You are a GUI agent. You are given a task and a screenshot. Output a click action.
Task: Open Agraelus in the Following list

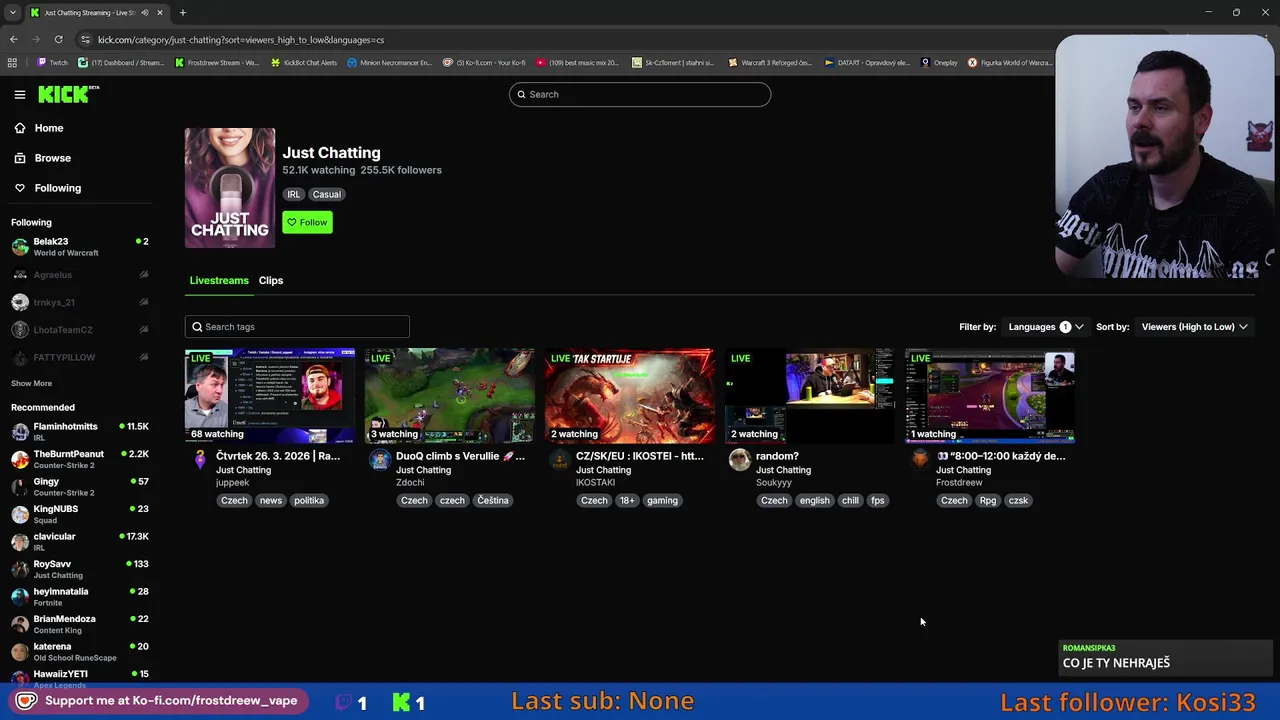pyautogui.click(x=80, y=275)
